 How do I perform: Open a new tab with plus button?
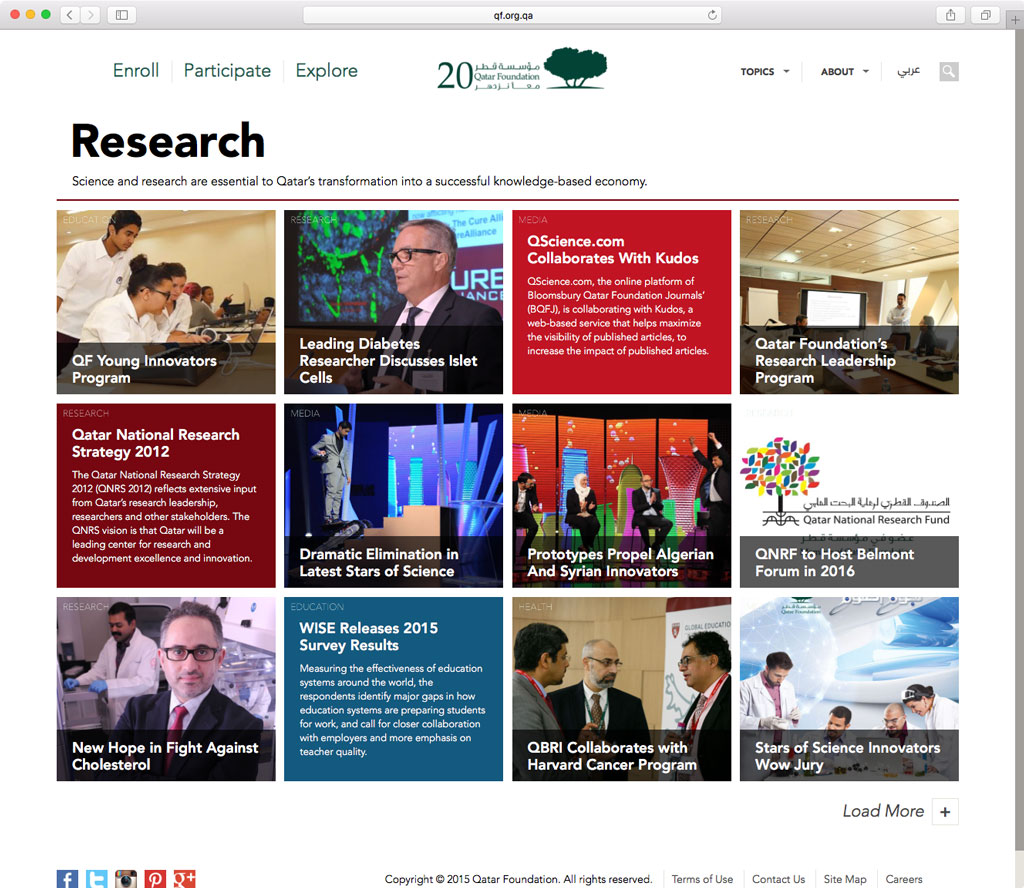click(1015, 20)
